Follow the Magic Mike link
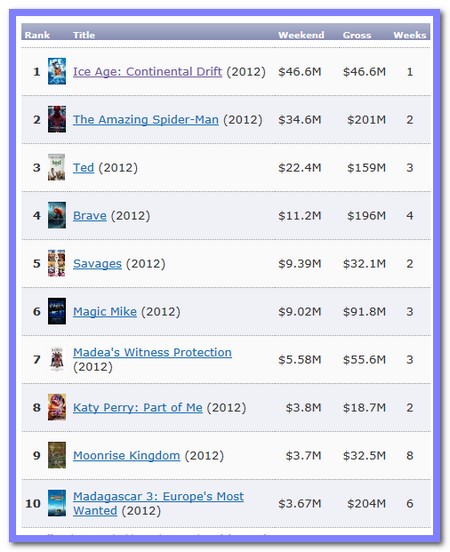The width and height of the screenshot is (450, 552). click(105, 312)
